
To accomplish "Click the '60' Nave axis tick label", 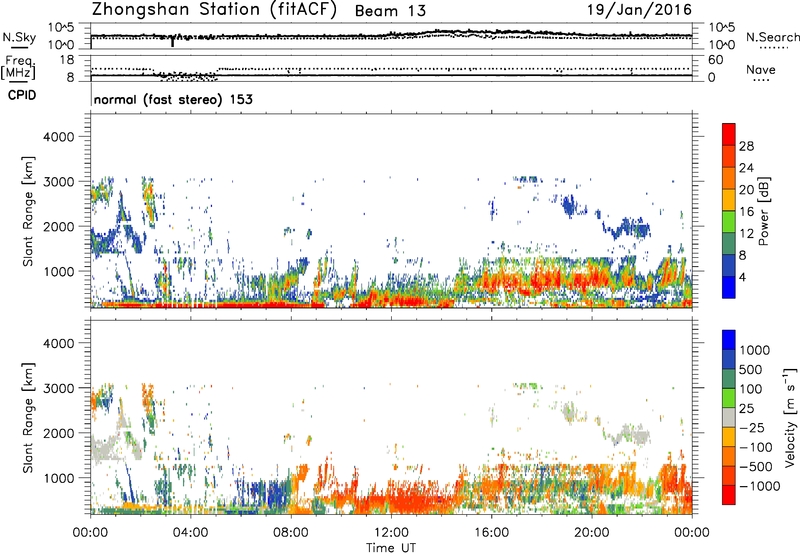I will pos(715,60).
